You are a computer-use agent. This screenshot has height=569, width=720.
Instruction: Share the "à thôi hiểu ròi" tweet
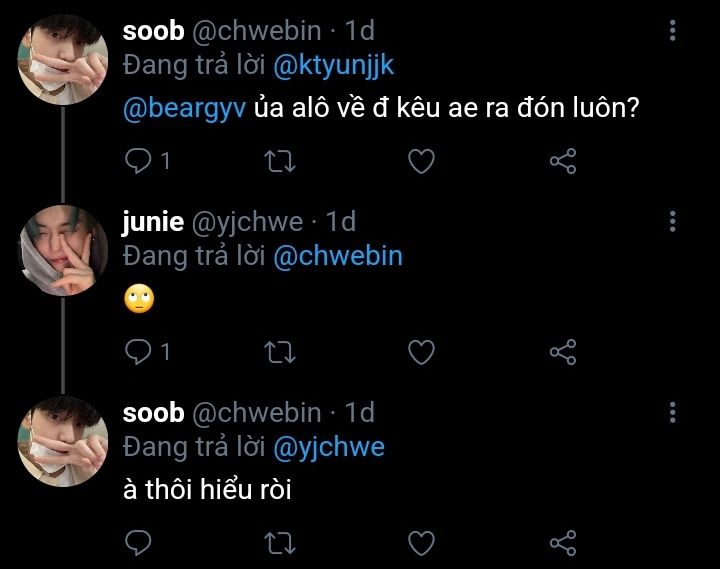564,543
